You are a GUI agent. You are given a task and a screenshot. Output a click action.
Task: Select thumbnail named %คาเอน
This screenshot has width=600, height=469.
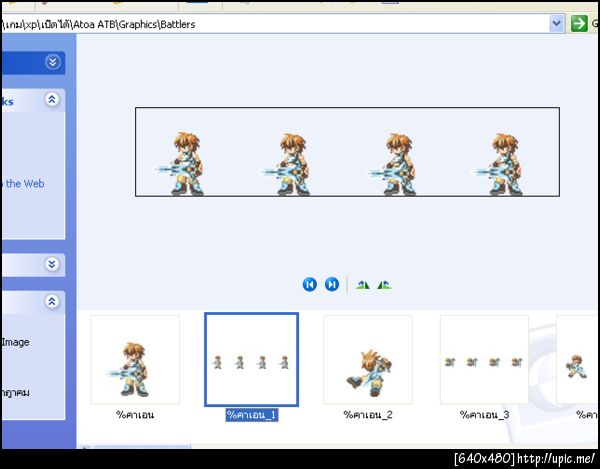pos(135,360)
